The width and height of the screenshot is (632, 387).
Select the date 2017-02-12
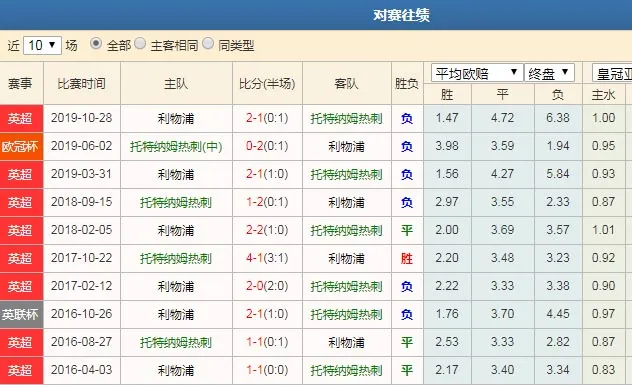click(81, 286)
